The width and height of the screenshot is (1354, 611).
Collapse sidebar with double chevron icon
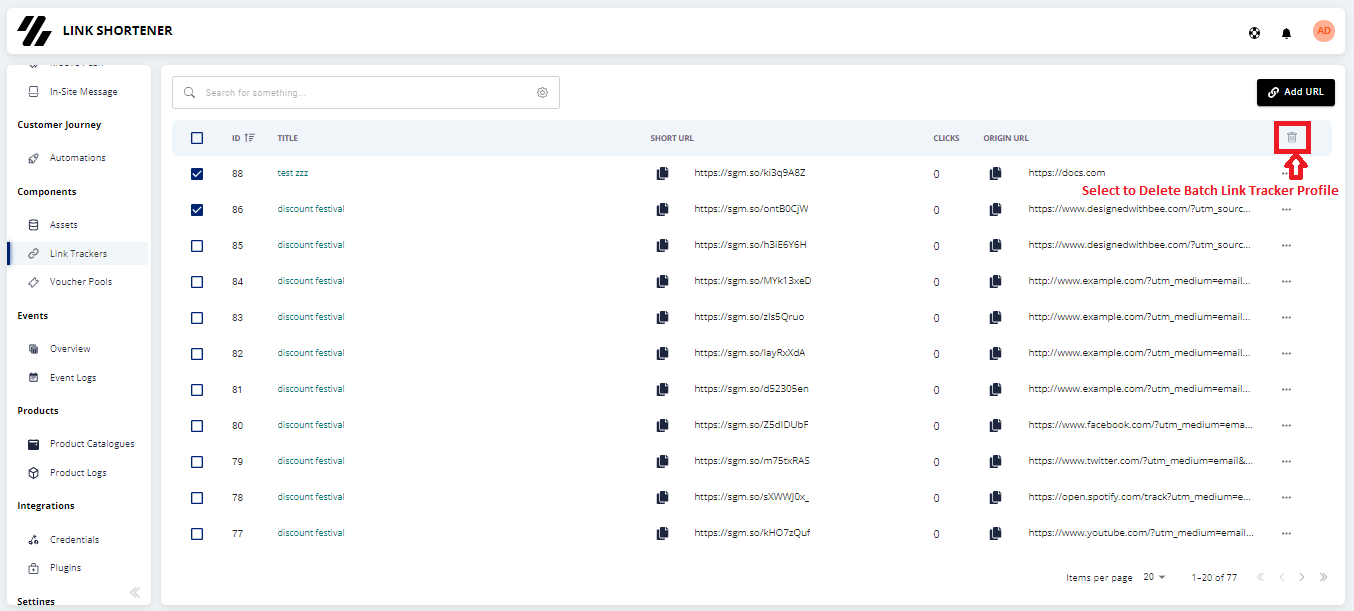tap(135, 593)
